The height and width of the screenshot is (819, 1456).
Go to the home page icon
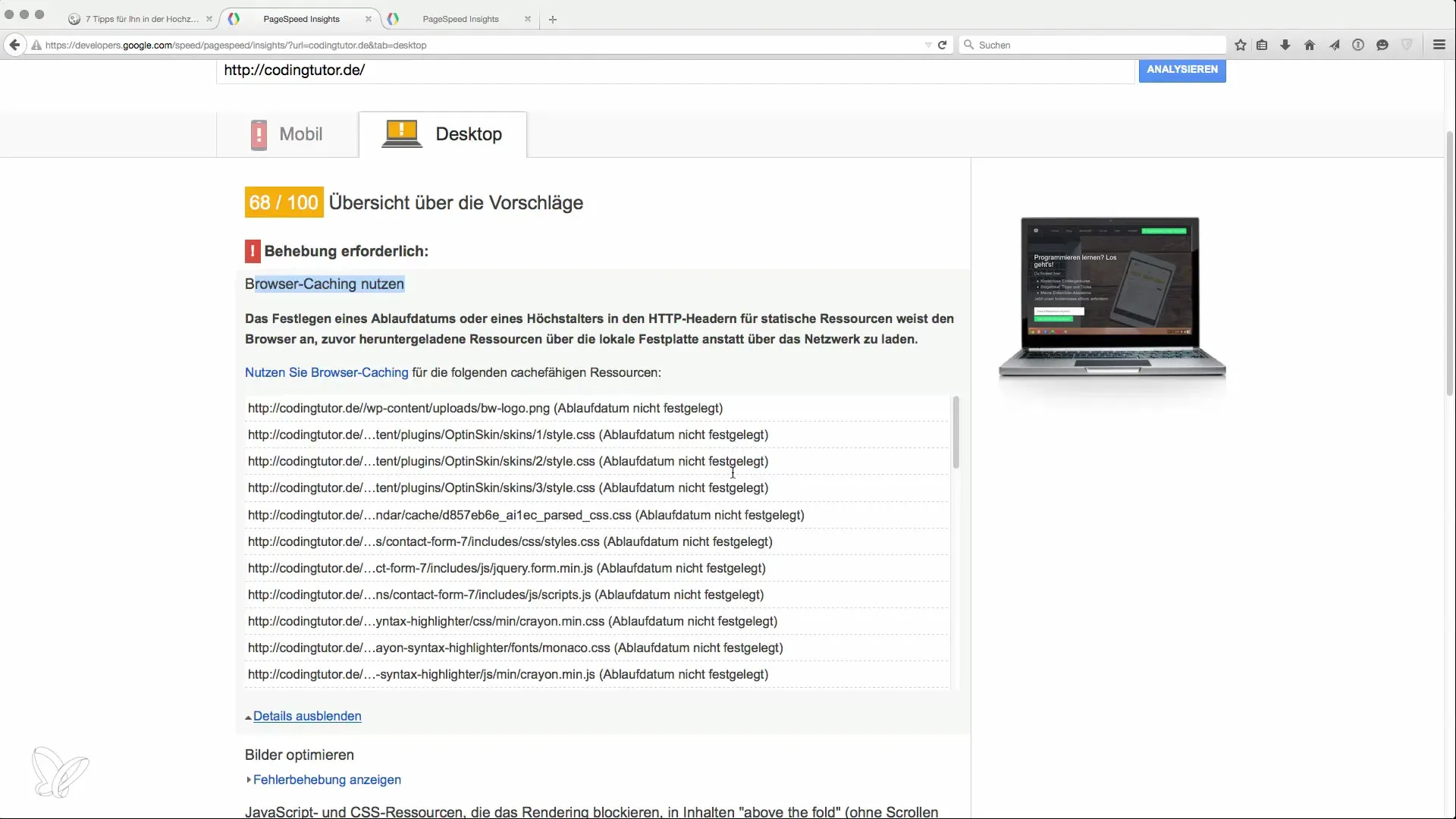[x=1310, y=45]
